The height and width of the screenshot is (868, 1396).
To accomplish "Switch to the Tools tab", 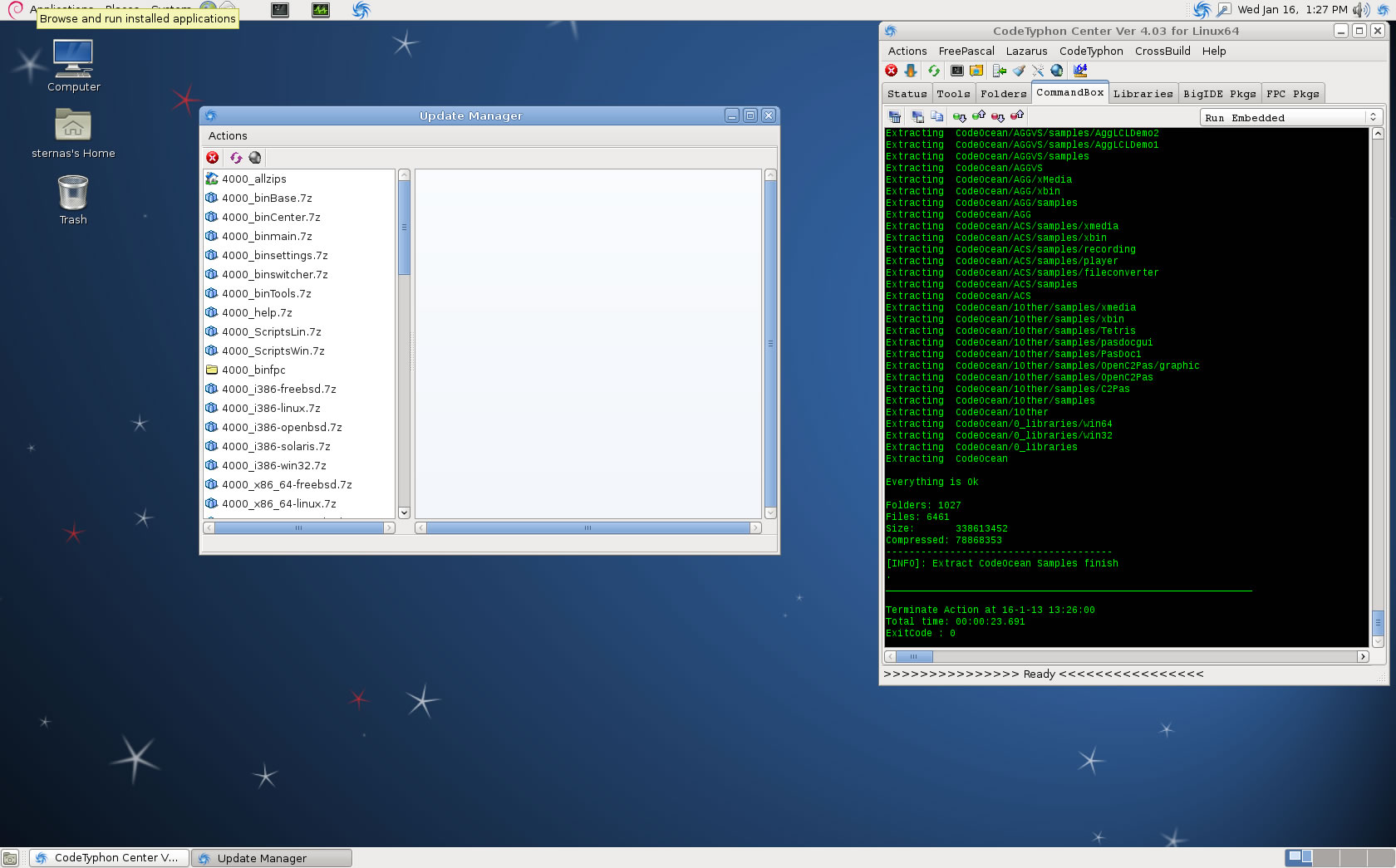I will (953, 94).
